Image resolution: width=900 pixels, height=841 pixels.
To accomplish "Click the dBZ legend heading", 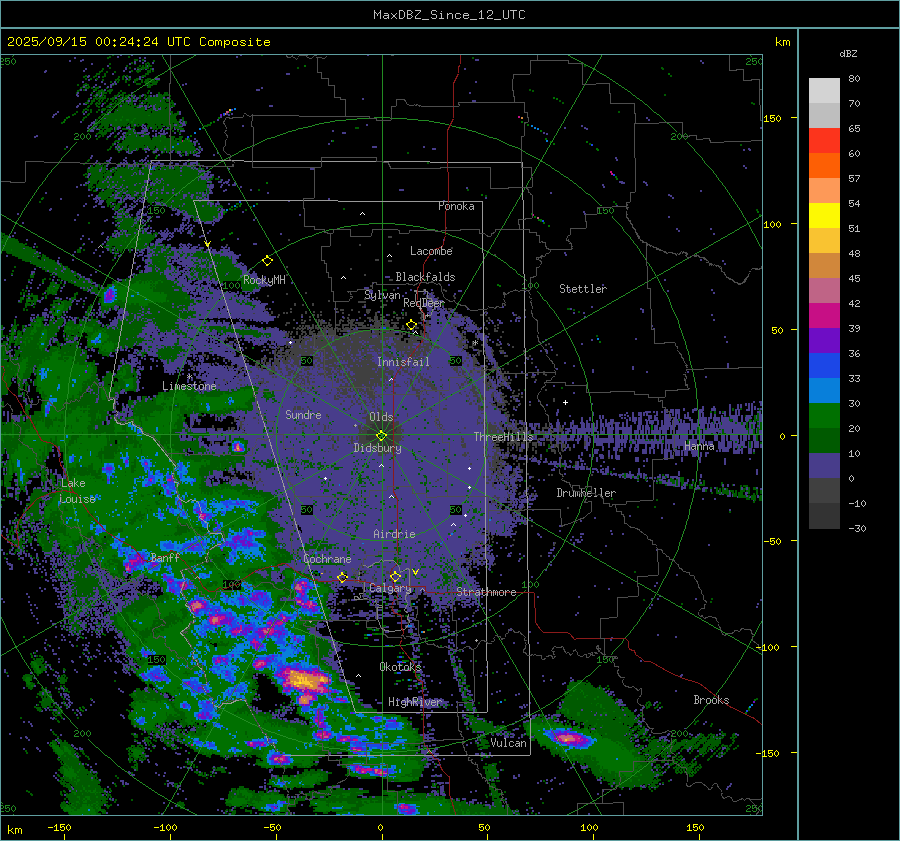I will coord(848,54).
